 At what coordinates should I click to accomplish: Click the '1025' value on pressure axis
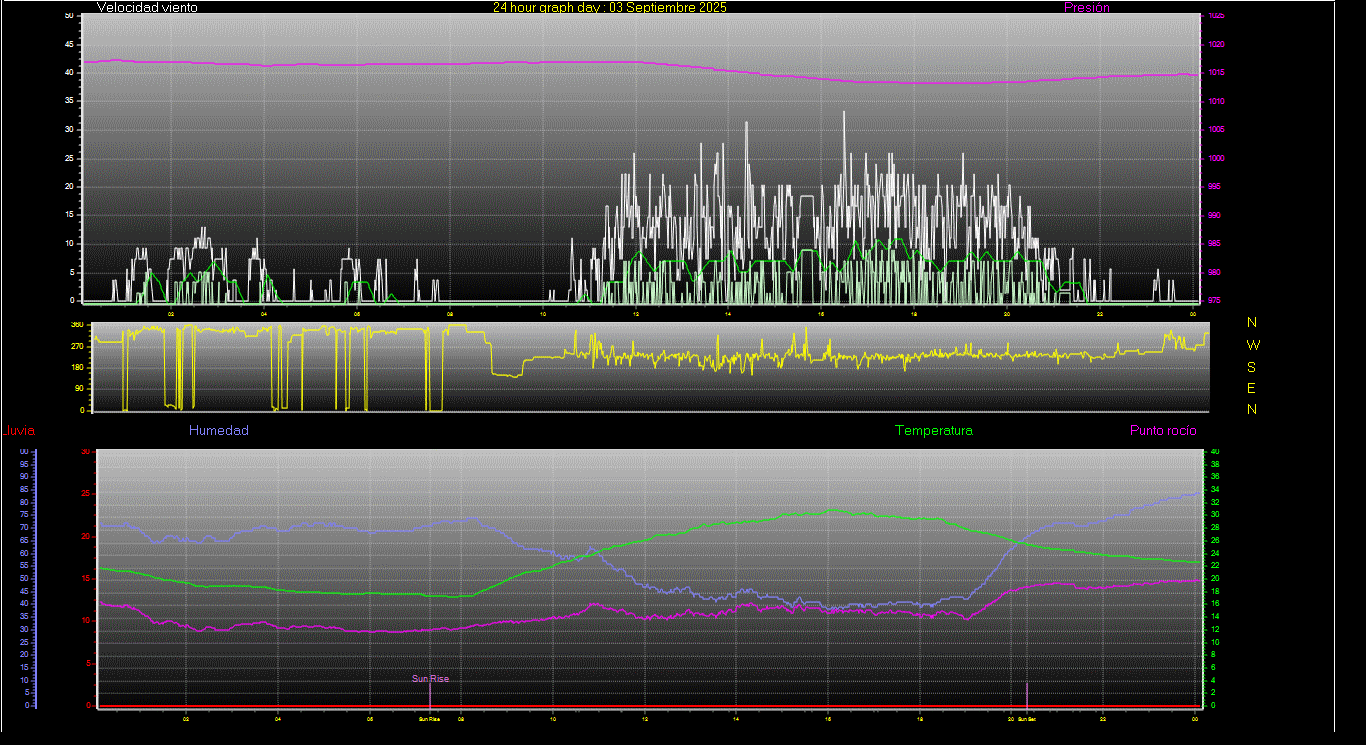(1216, 16)
